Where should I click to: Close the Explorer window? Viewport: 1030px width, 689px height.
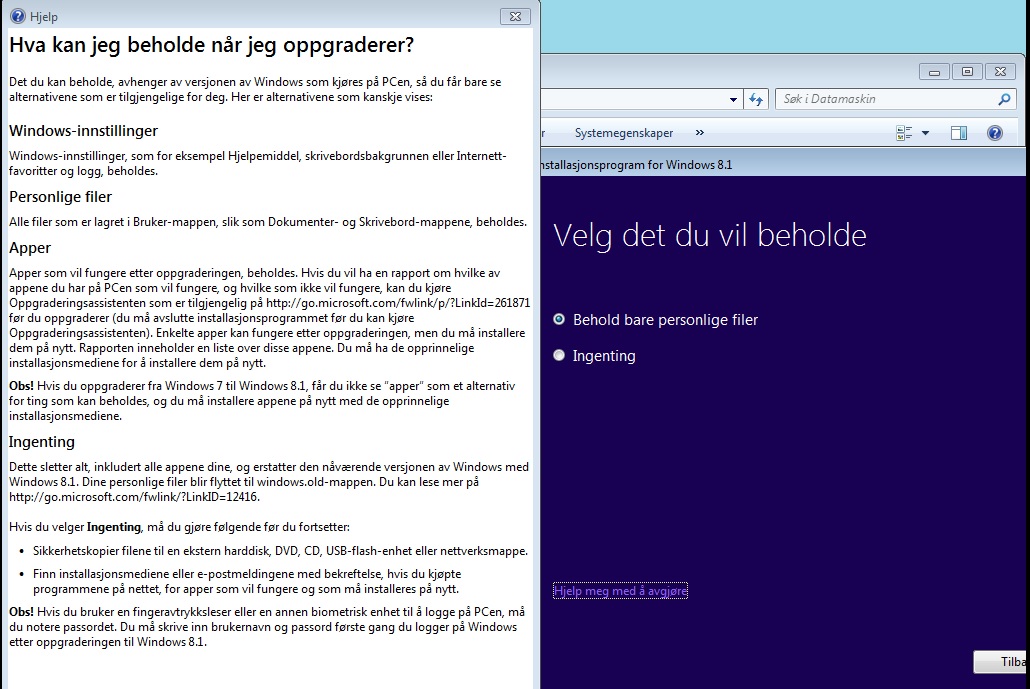pos(1000,72)
